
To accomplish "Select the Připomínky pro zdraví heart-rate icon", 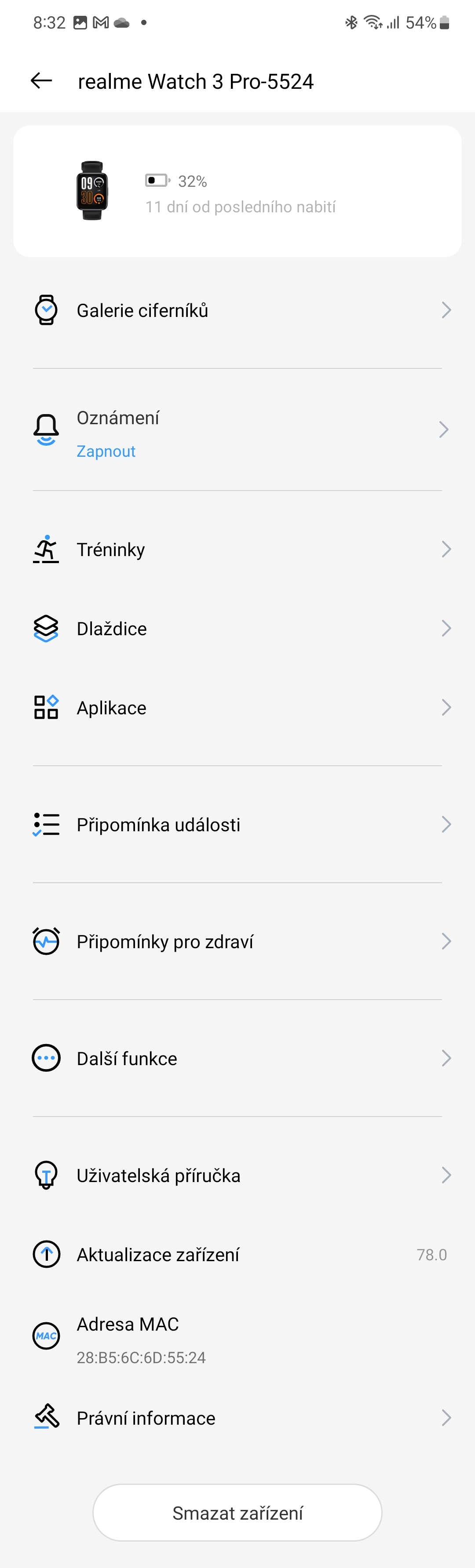I will (x=46, y=941).
